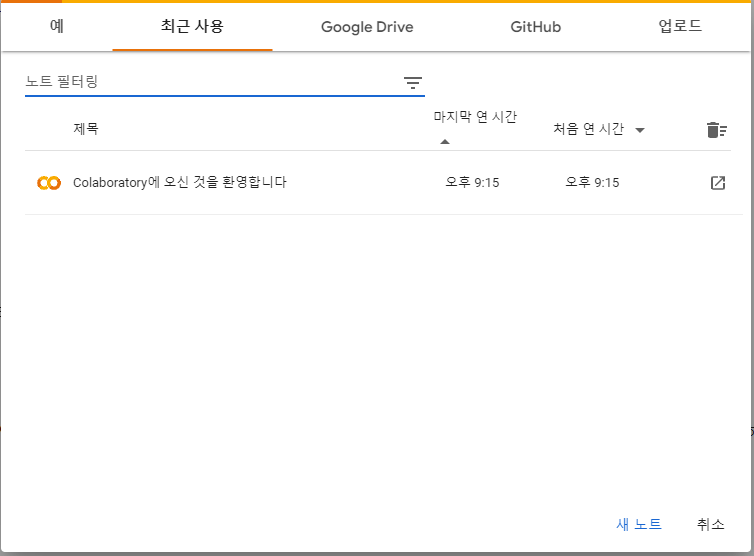
Task: Sort by the 제목 column header
Action: pos(86,128)
